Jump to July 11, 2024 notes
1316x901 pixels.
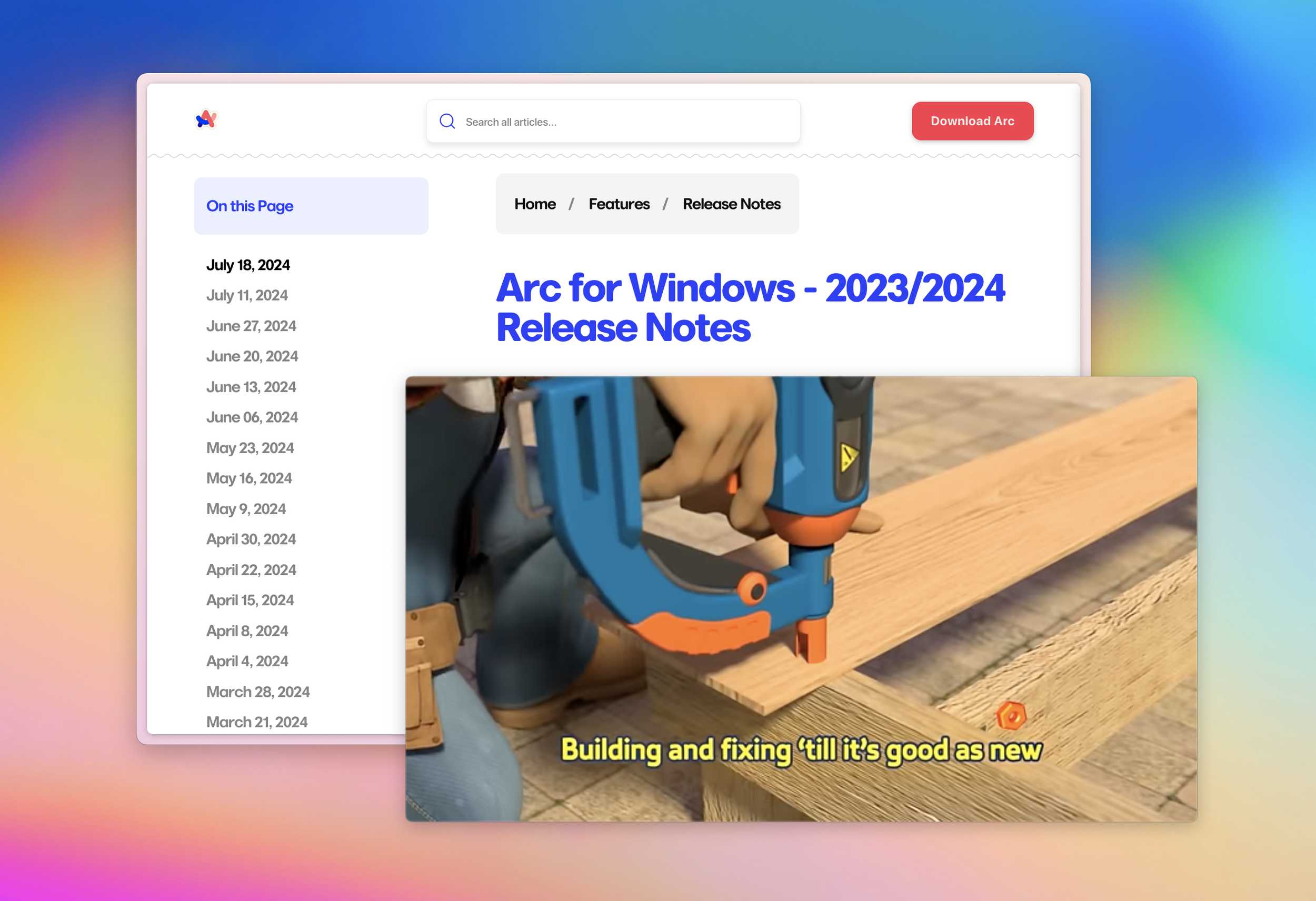(247, 295)
